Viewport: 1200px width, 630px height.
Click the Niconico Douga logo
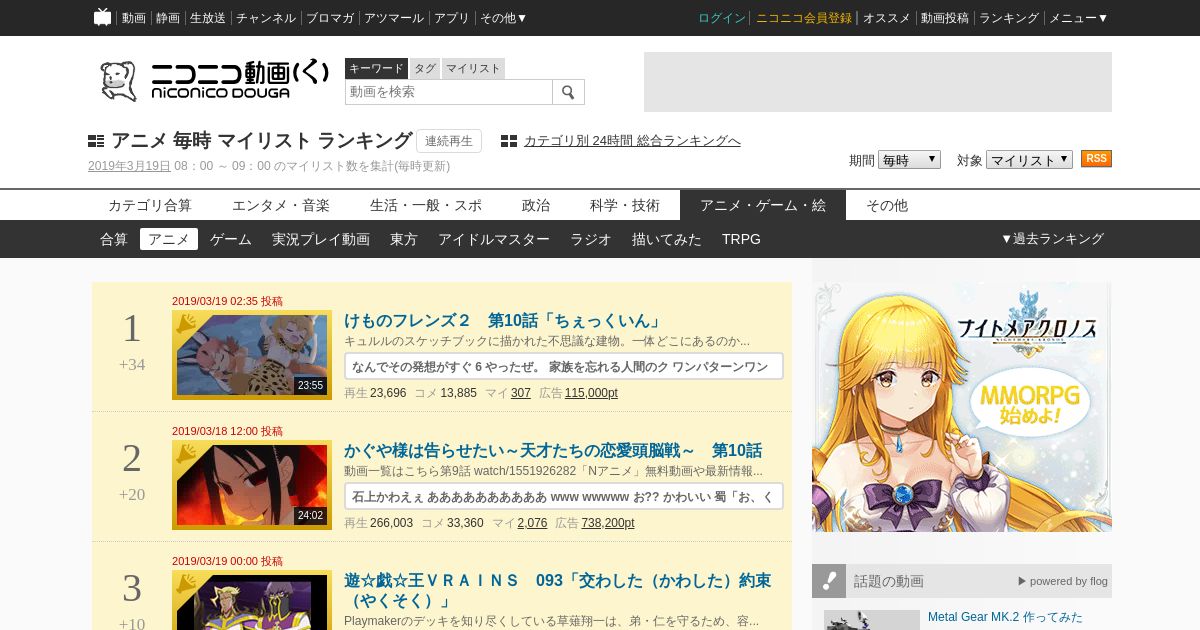pyautogui.click(x=214, y=81)
